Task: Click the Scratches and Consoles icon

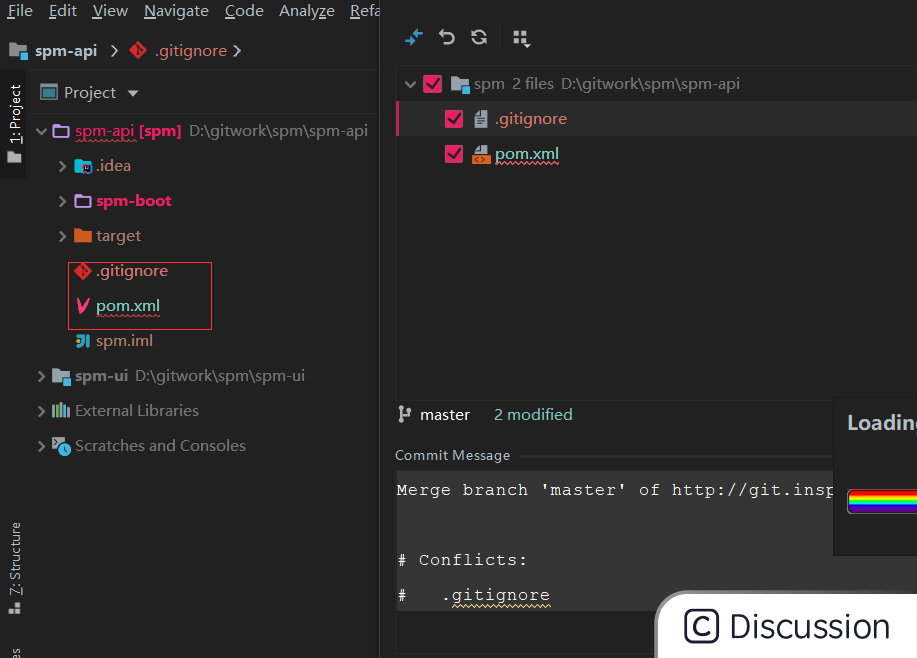Action: pyautogui.click(x=61, y=446)
